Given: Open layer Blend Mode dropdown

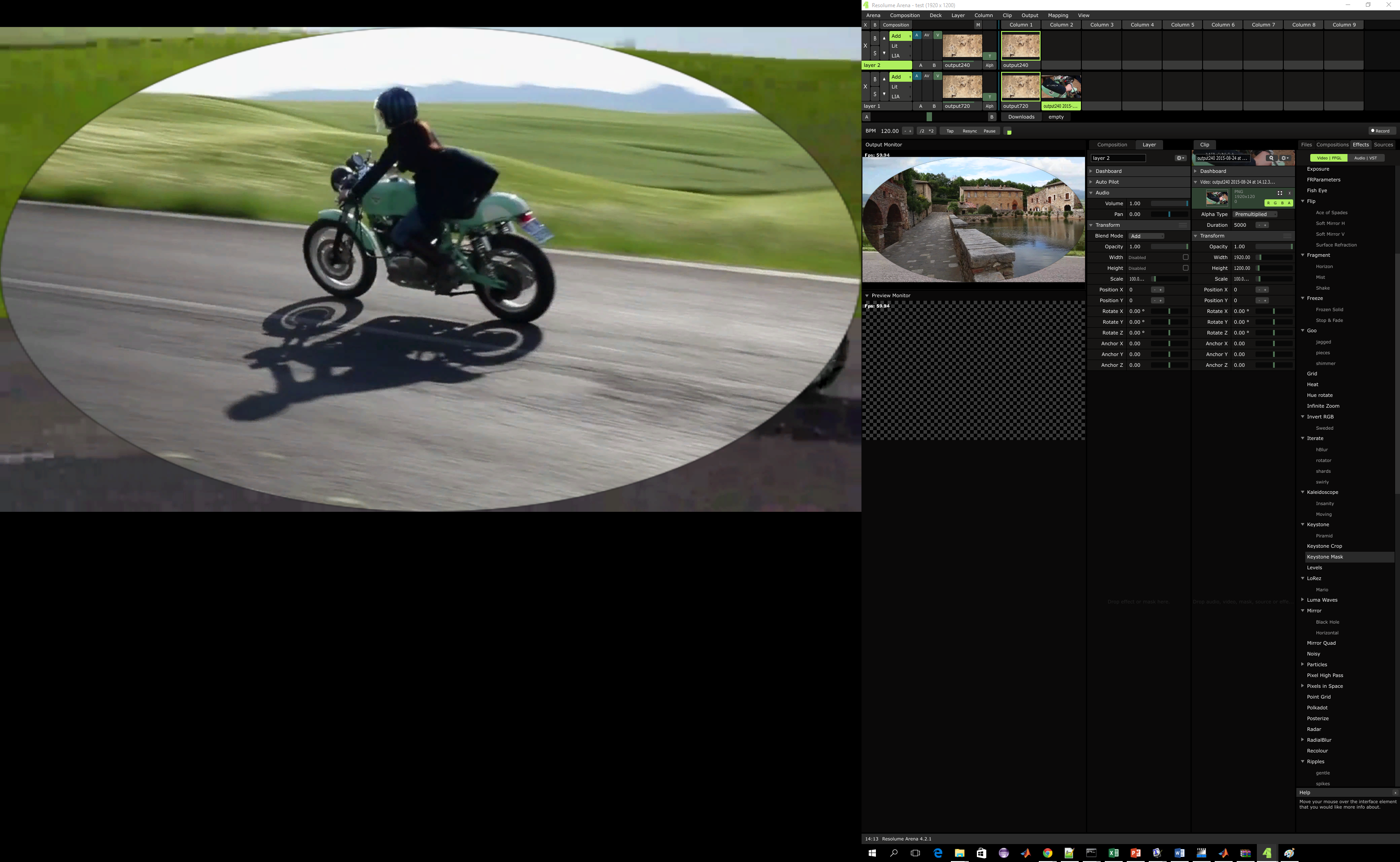Looking at the screenshot, I should [1146, 236].
